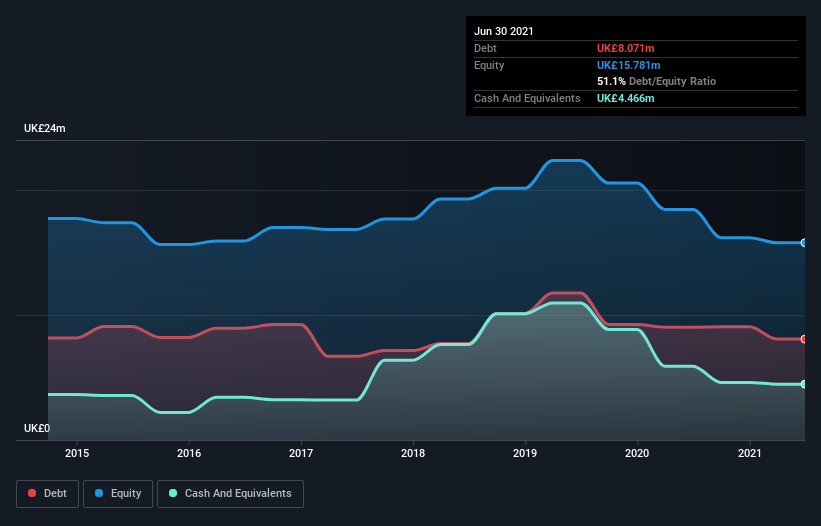Click the 2015 axis label
The height and width of the screenshot is (526, 821).
[77, 453]
